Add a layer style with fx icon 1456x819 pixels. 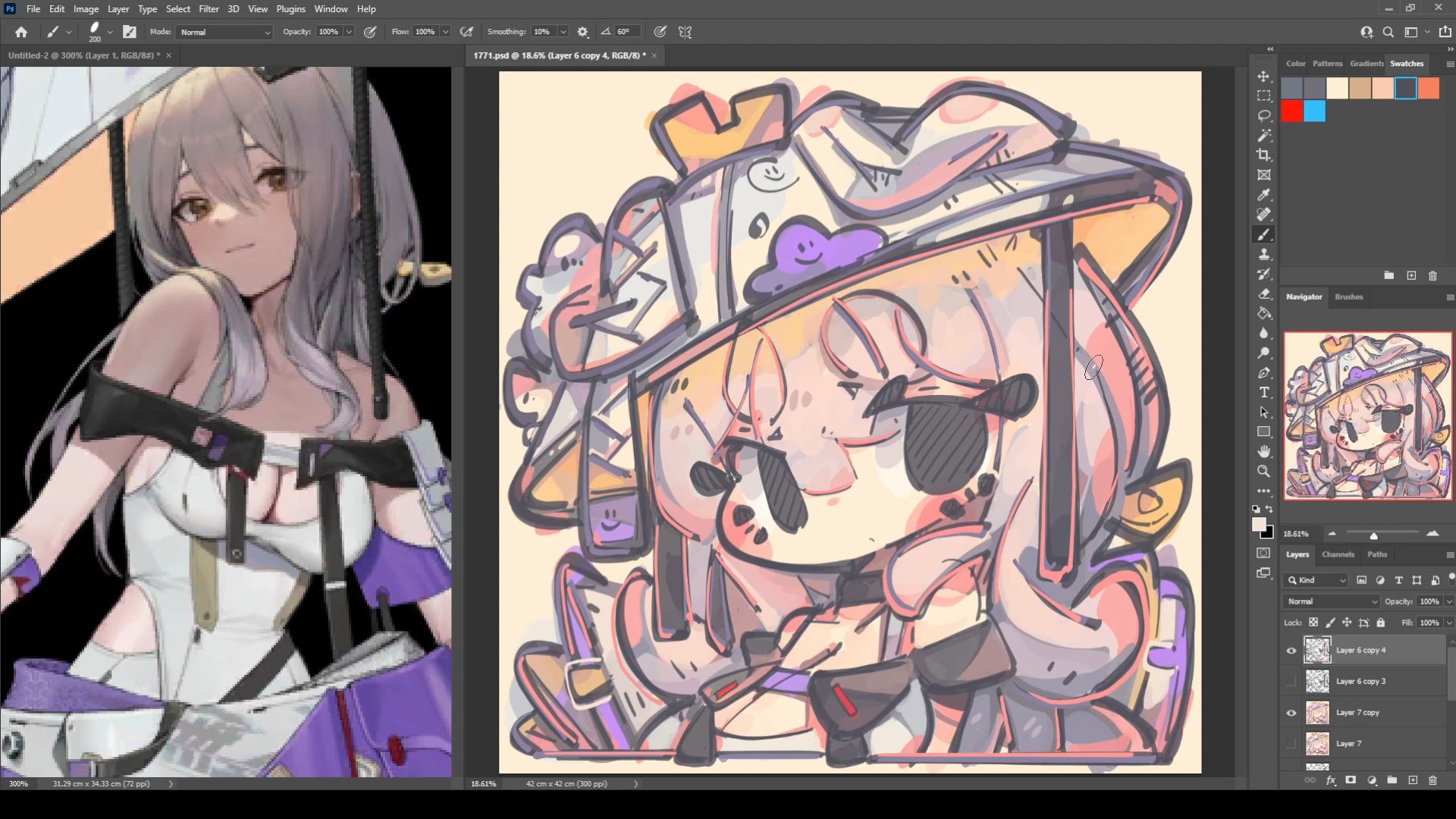click(1330, 780)
